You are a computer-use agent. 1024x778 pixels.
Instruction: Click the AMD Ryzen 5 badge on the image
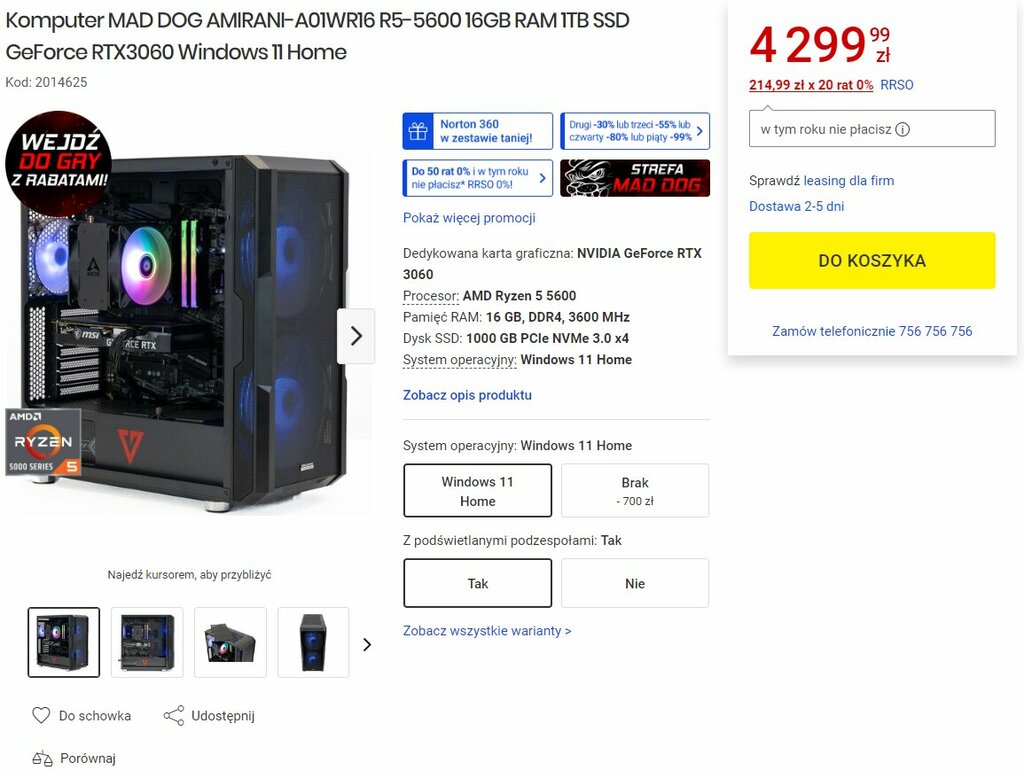43,442
